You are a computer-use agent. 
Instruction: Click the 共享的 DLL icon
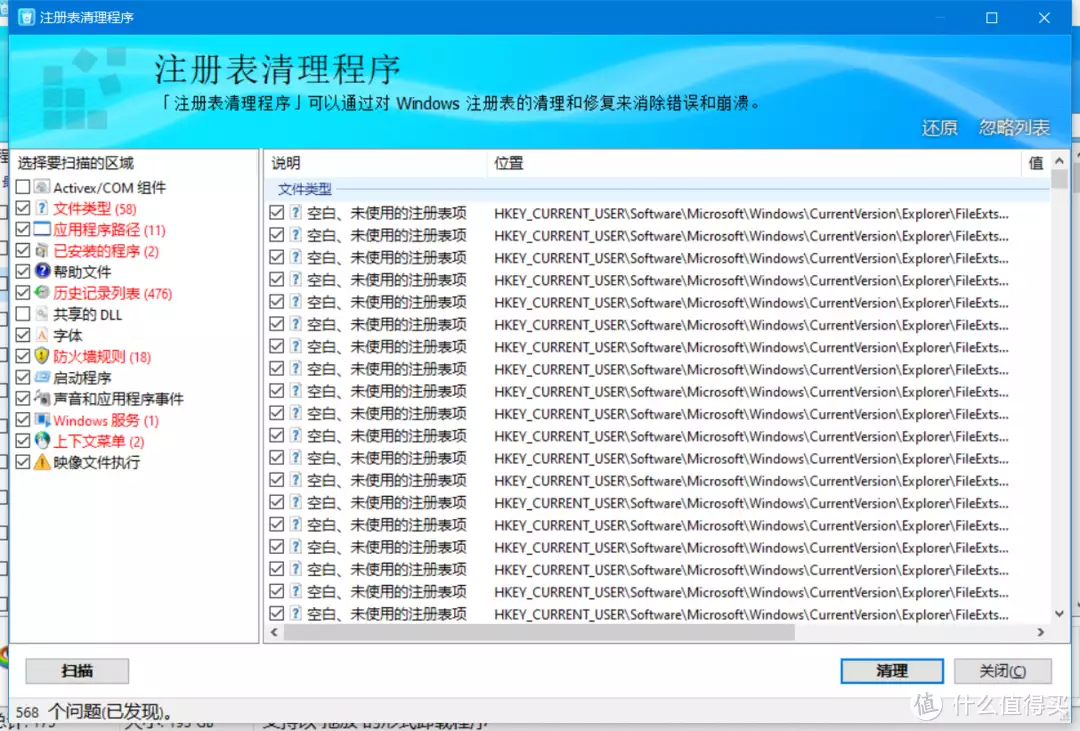(x=42, y=314)
